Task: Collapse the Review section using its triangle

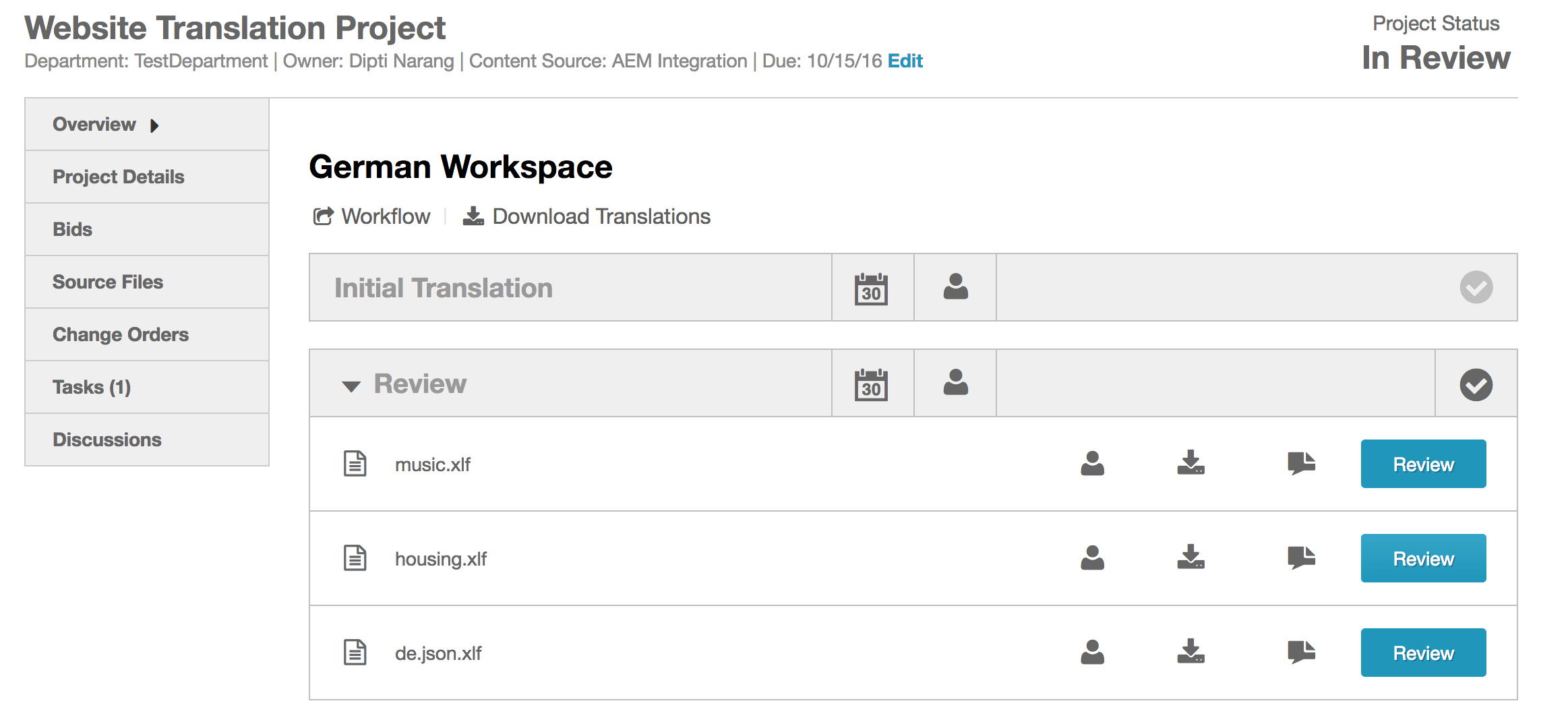Action: click(351, 386)
